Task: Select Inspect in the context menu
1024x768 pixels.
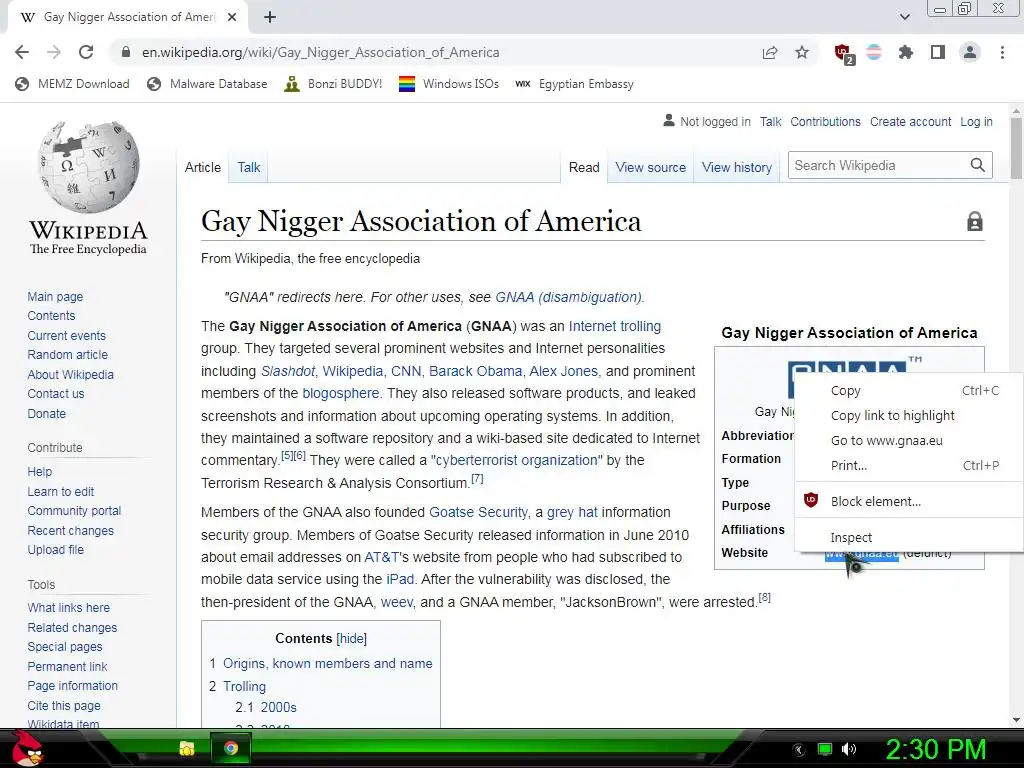Action: [909, 537]
